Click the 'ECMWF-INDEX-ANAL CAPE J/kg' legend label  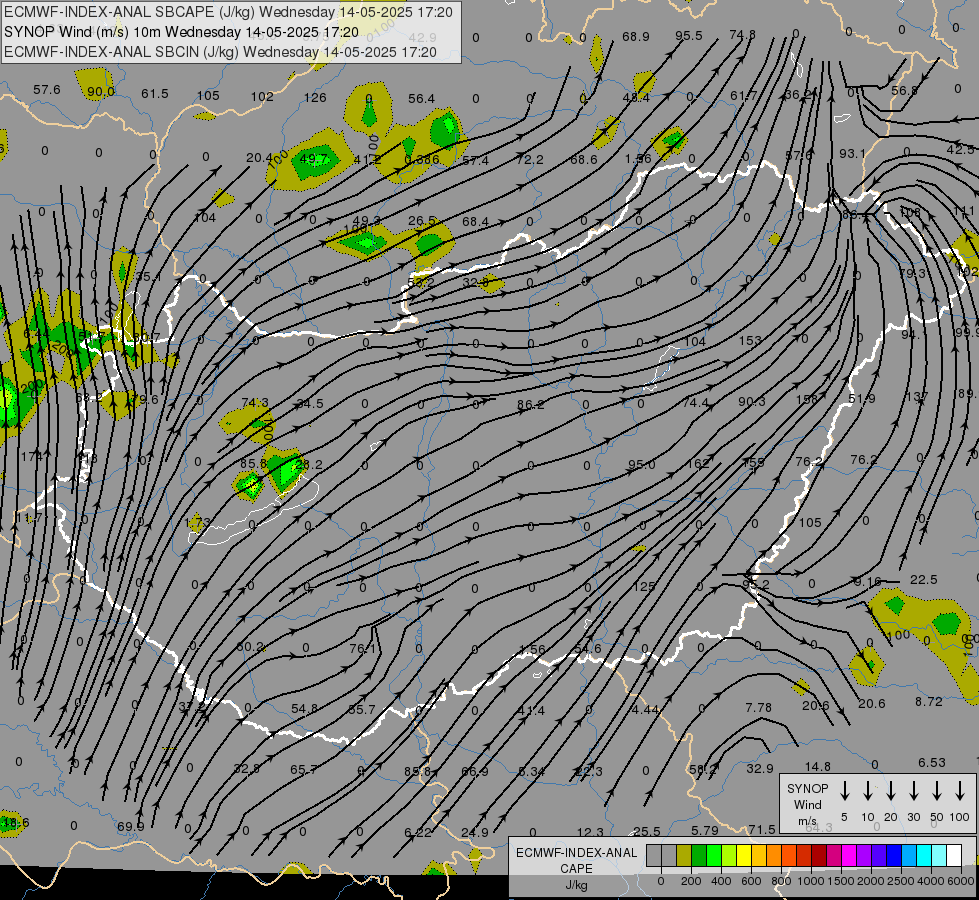tap(576, 868)
